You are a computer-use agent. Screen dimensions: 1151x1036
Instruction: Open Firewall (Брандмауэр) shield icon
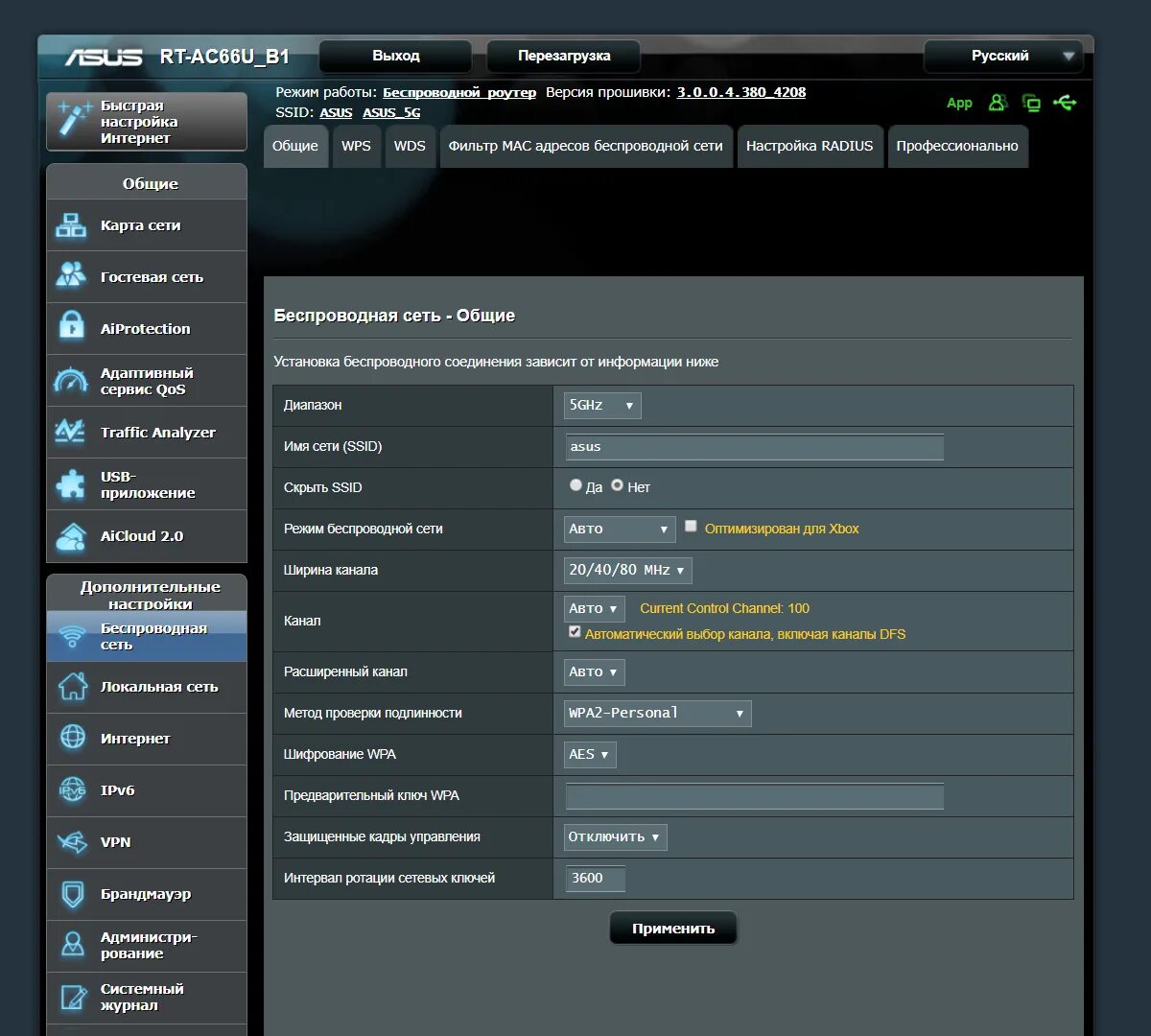(x=73, y=893)
